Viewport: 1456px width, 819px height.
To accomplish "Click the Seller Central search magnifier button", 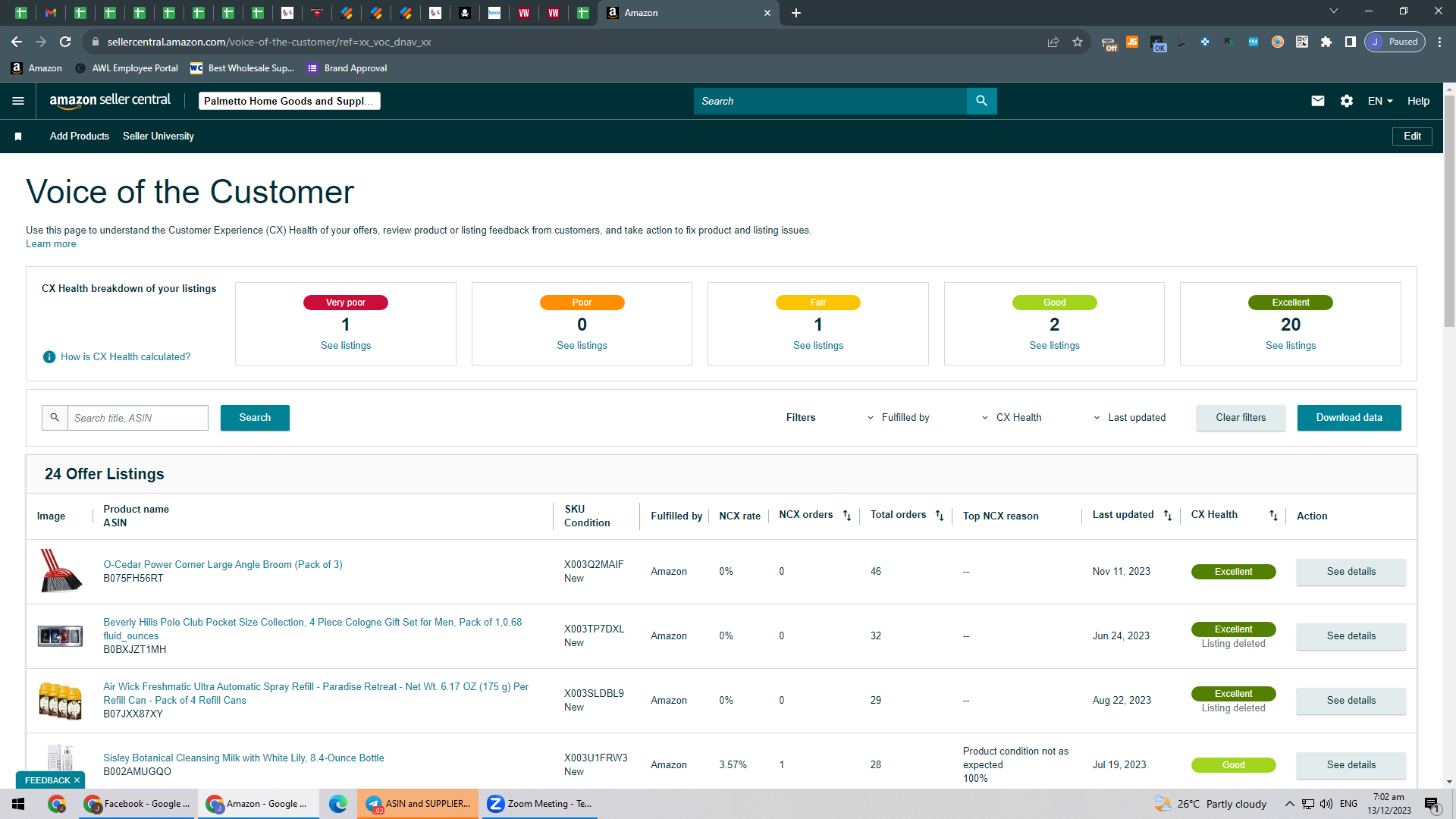I will [981, 101].
